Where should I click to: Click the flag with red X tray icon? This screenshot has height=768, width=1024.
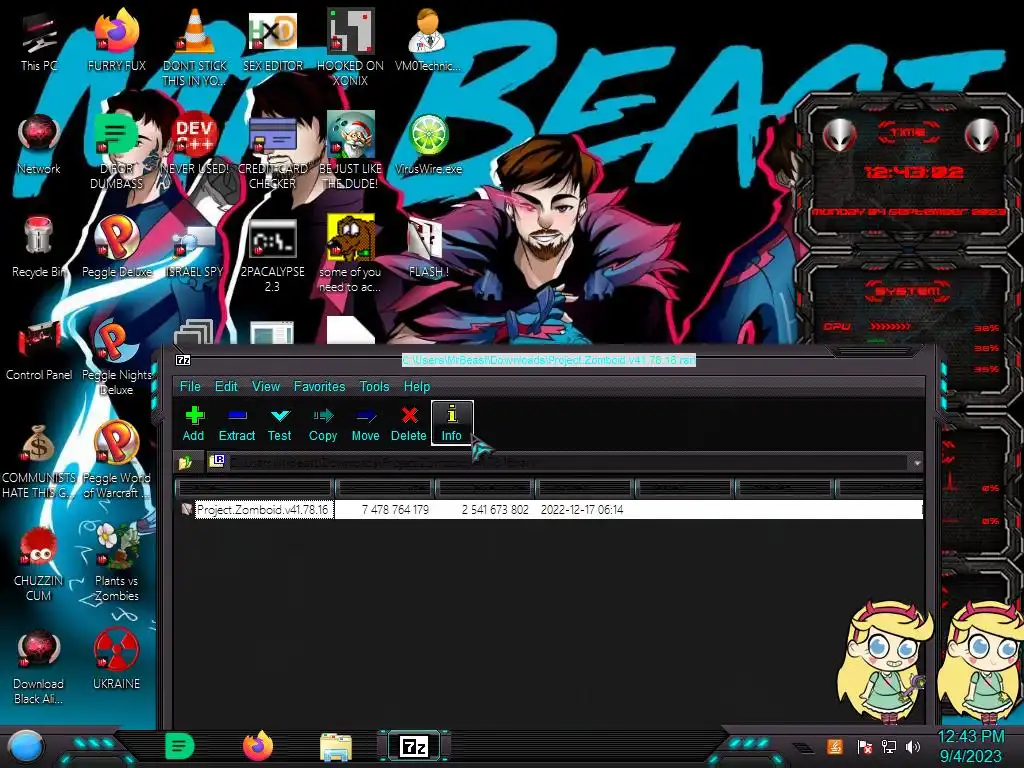click(x=865, y=746)
